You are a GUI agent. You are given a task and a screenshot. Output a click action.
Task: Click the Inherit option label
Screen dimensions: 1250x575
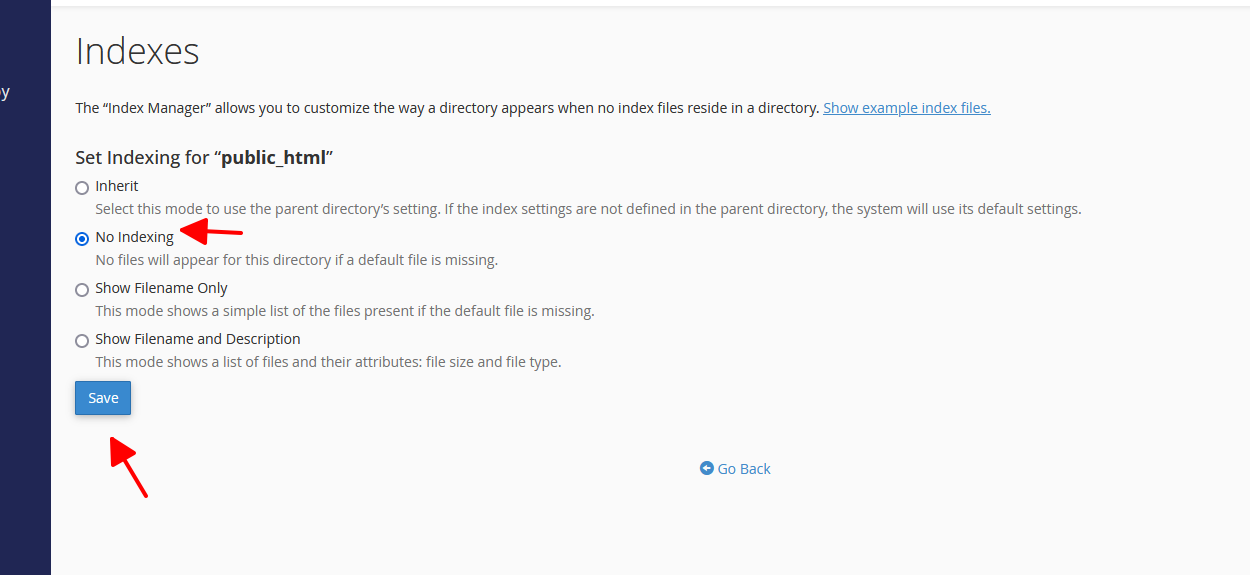pos(117,186)
